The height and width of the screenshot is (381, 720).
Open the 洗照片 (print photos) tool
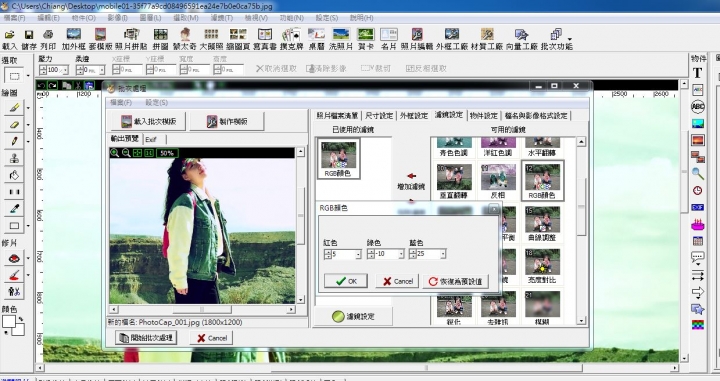click(x=341, y=34)
